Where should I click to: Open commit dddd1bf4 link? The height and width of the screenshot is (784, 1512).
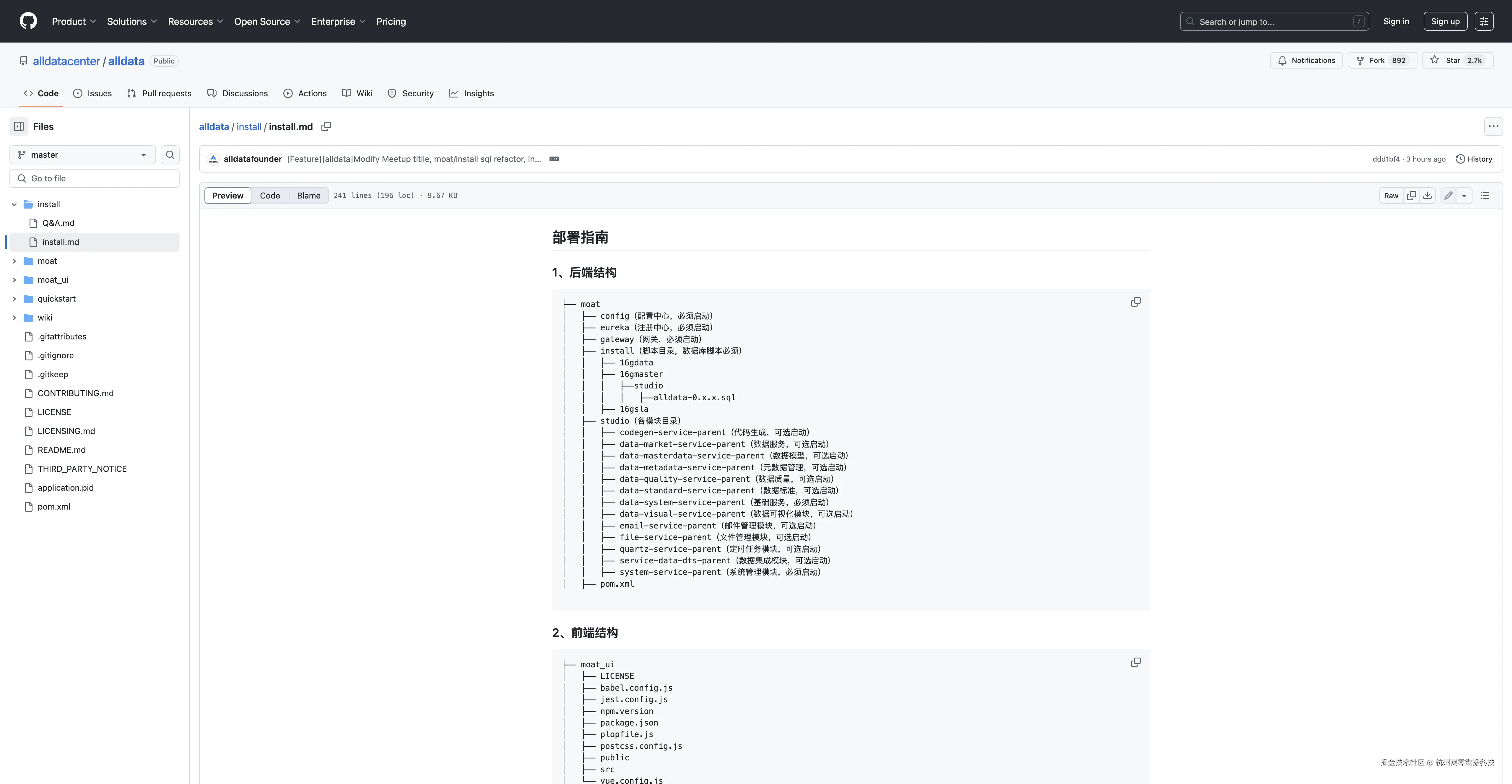(x=1386, y=159)
